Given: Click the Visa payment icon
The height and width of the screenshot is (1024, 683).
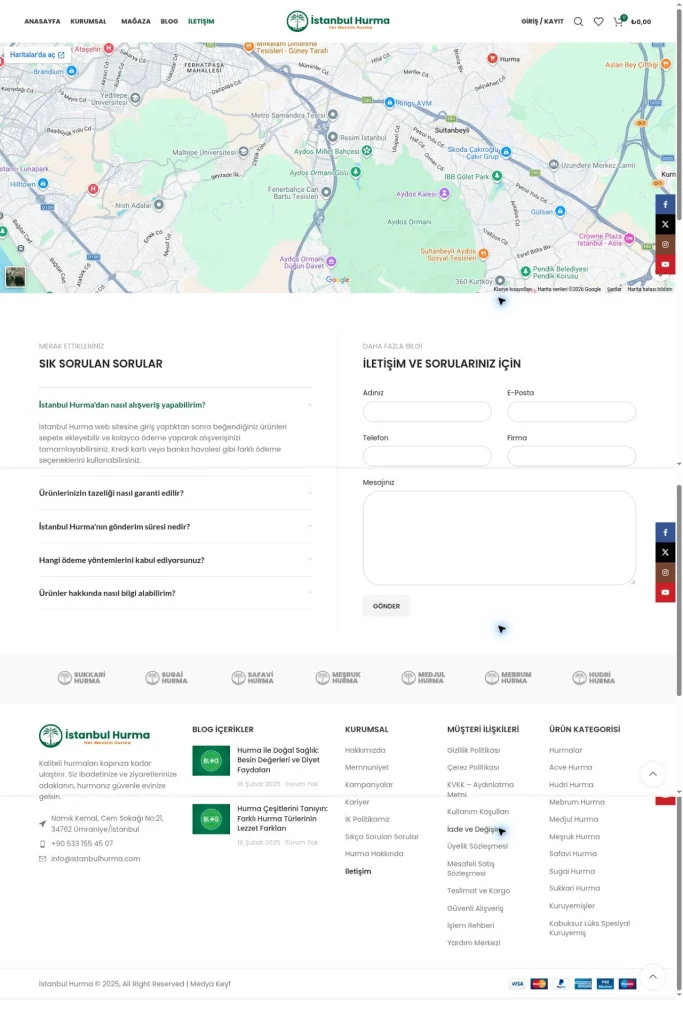Looking at the screenshot, I should [x=517, y=984].
